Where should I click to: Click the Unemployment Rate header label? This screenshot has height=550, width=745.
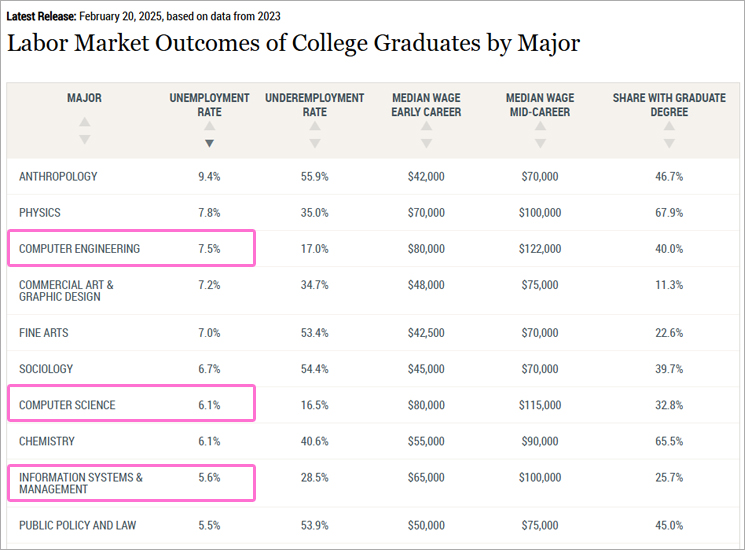209,105
